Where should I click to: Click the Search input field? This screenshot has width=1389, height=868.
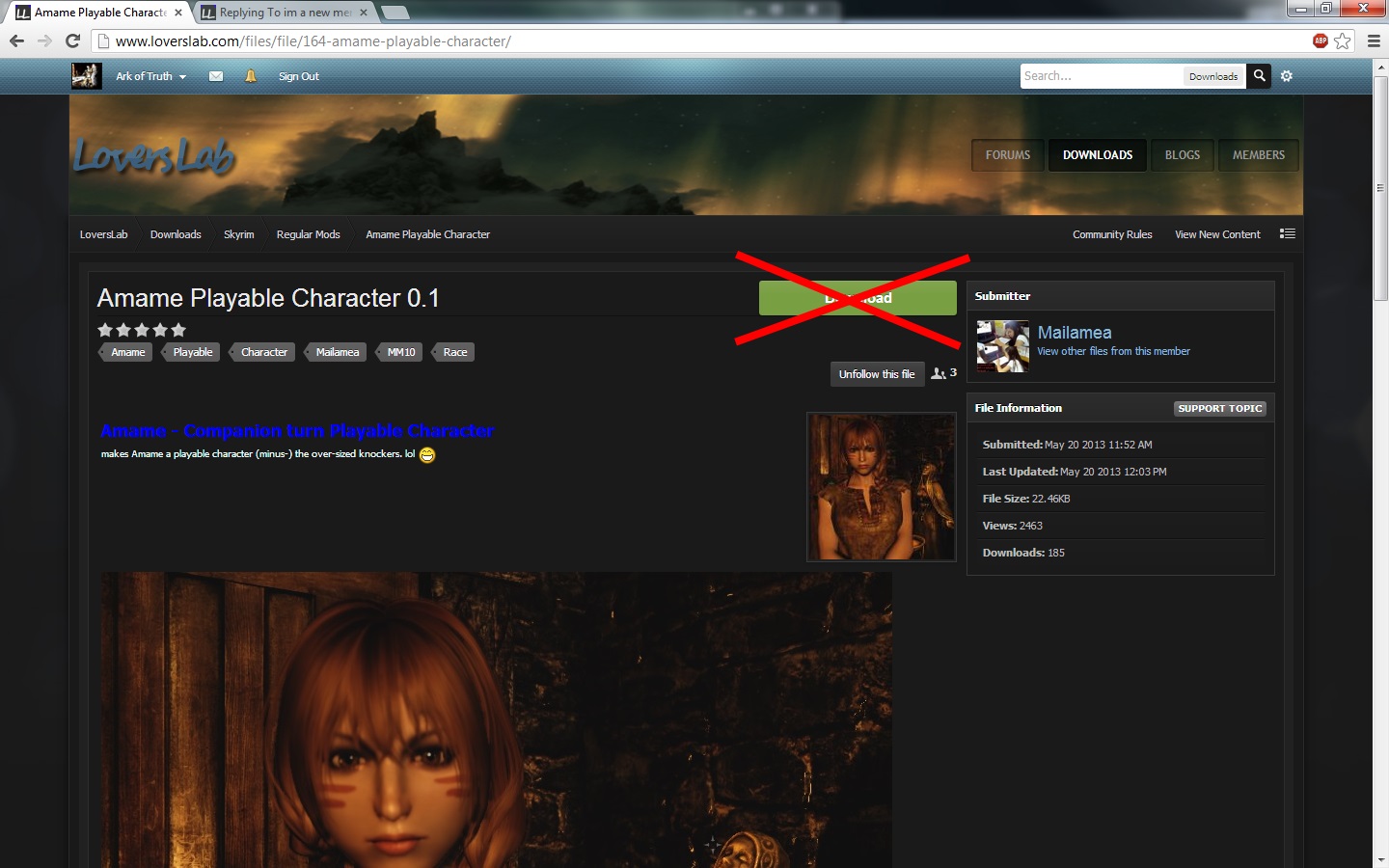coord(1102,76)
